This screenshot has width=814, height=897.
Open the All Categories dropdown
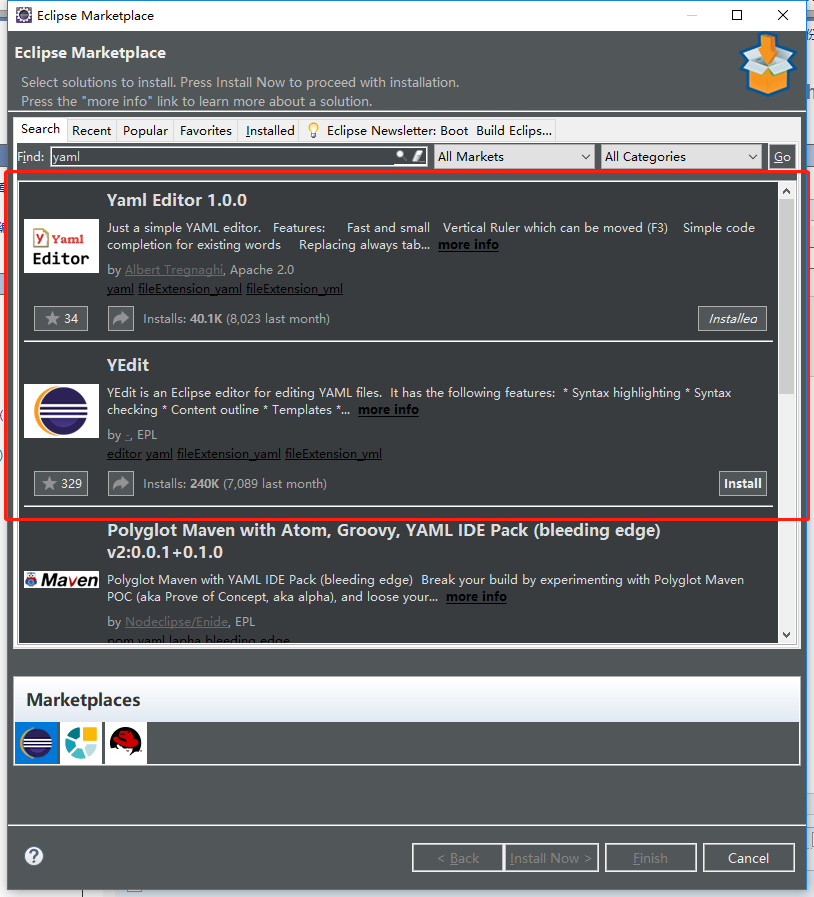point(681,157)
